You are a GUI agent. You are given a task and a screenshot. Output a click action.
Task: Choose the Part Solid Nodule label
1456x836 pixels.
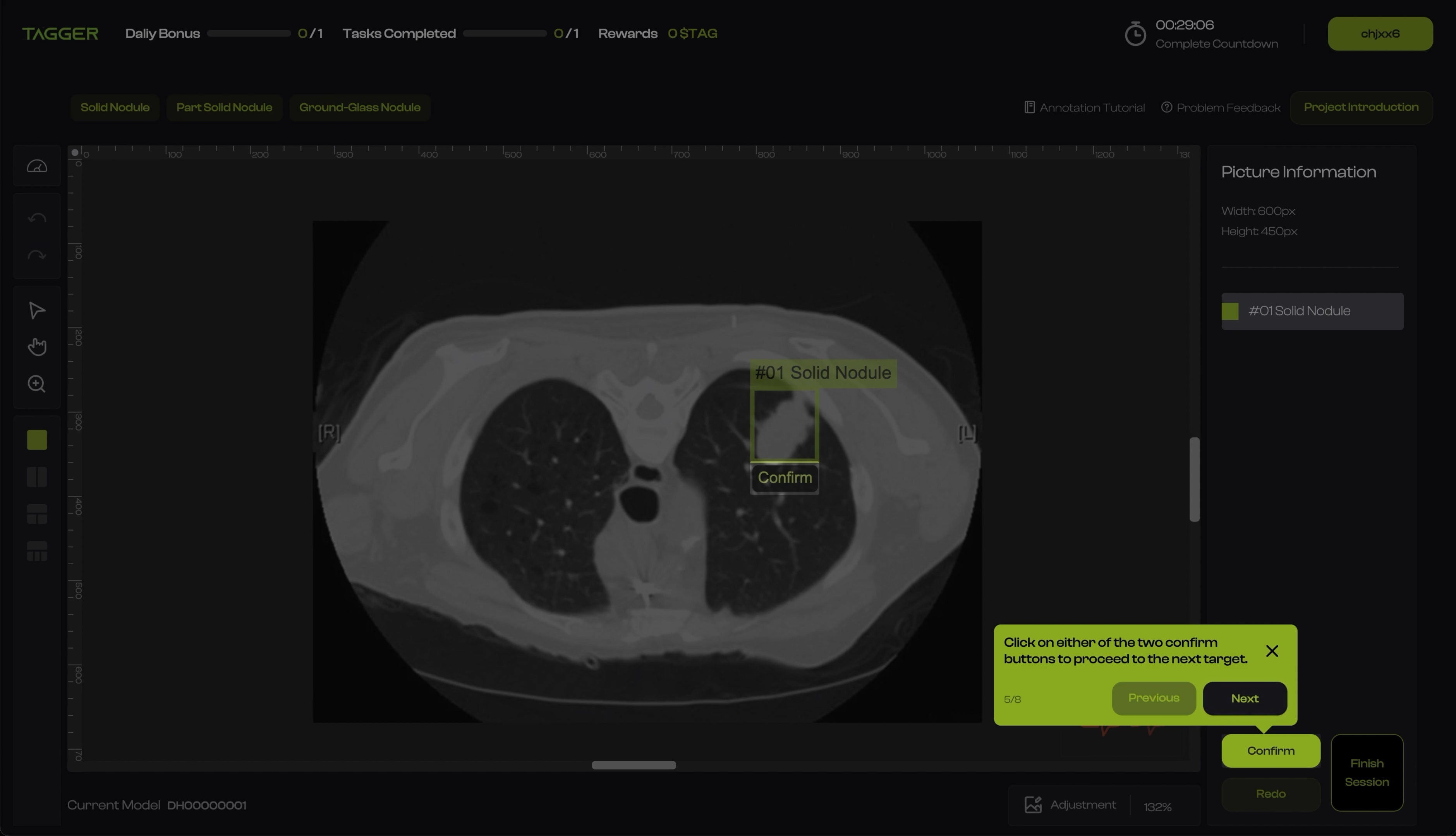pyautogui.click(x=224, y=107)
